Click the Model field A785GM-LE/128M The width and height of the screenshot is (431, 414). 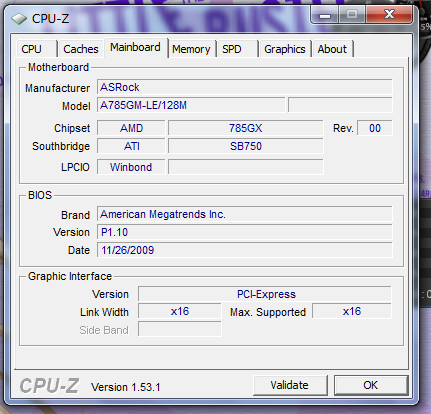[x=191, y=106]
